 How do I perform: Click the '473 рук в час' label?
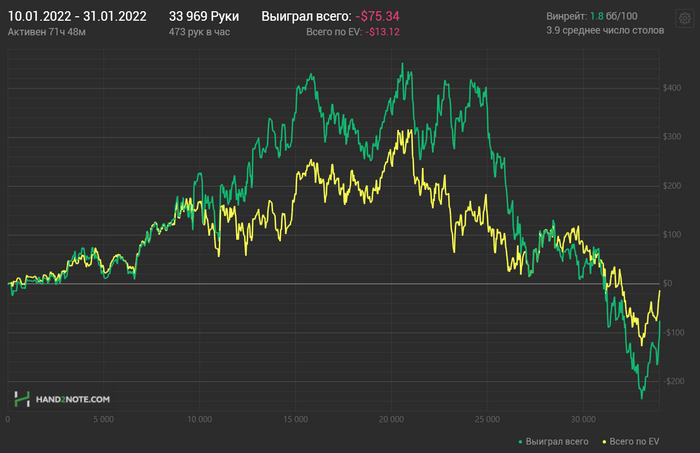(199, 32)
